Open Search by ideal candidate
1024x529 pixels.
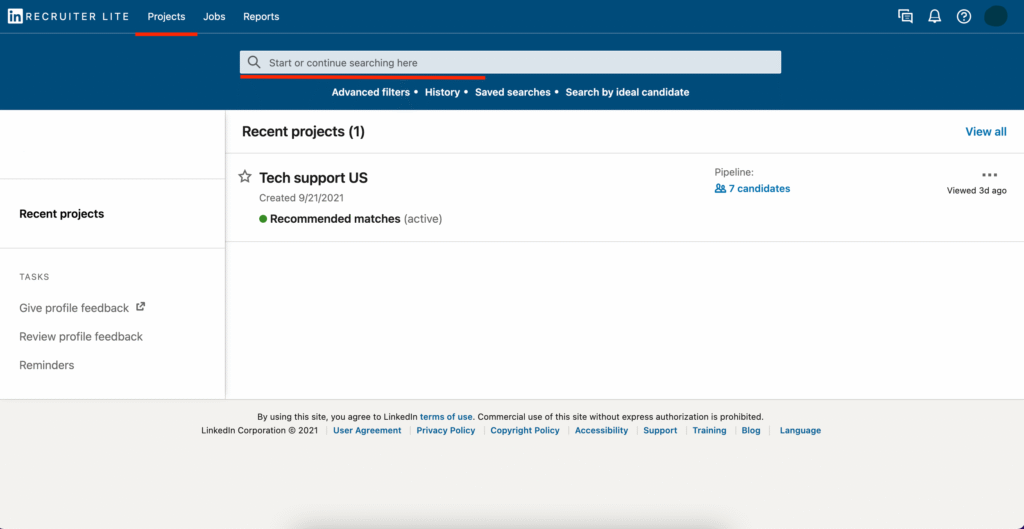(x=627, y=93)
